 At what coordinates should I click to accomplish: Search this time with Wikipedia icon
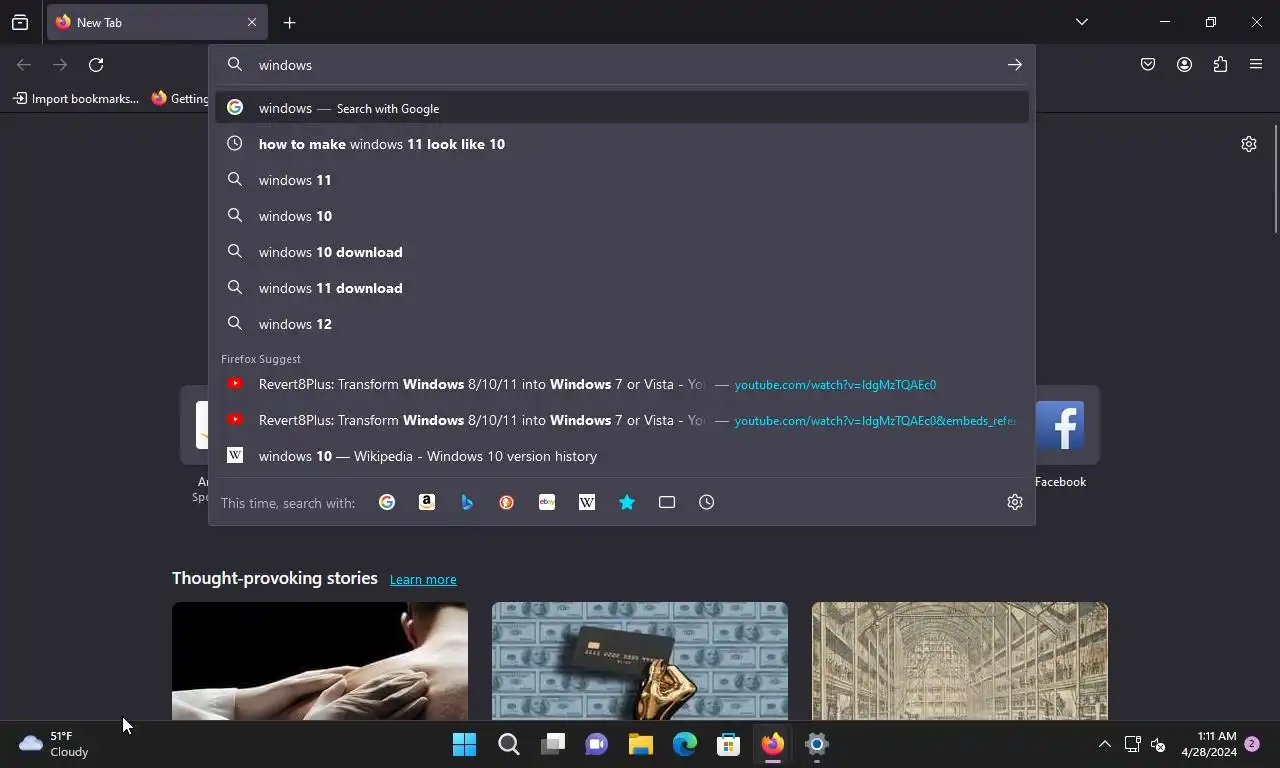tap(587, 502)
